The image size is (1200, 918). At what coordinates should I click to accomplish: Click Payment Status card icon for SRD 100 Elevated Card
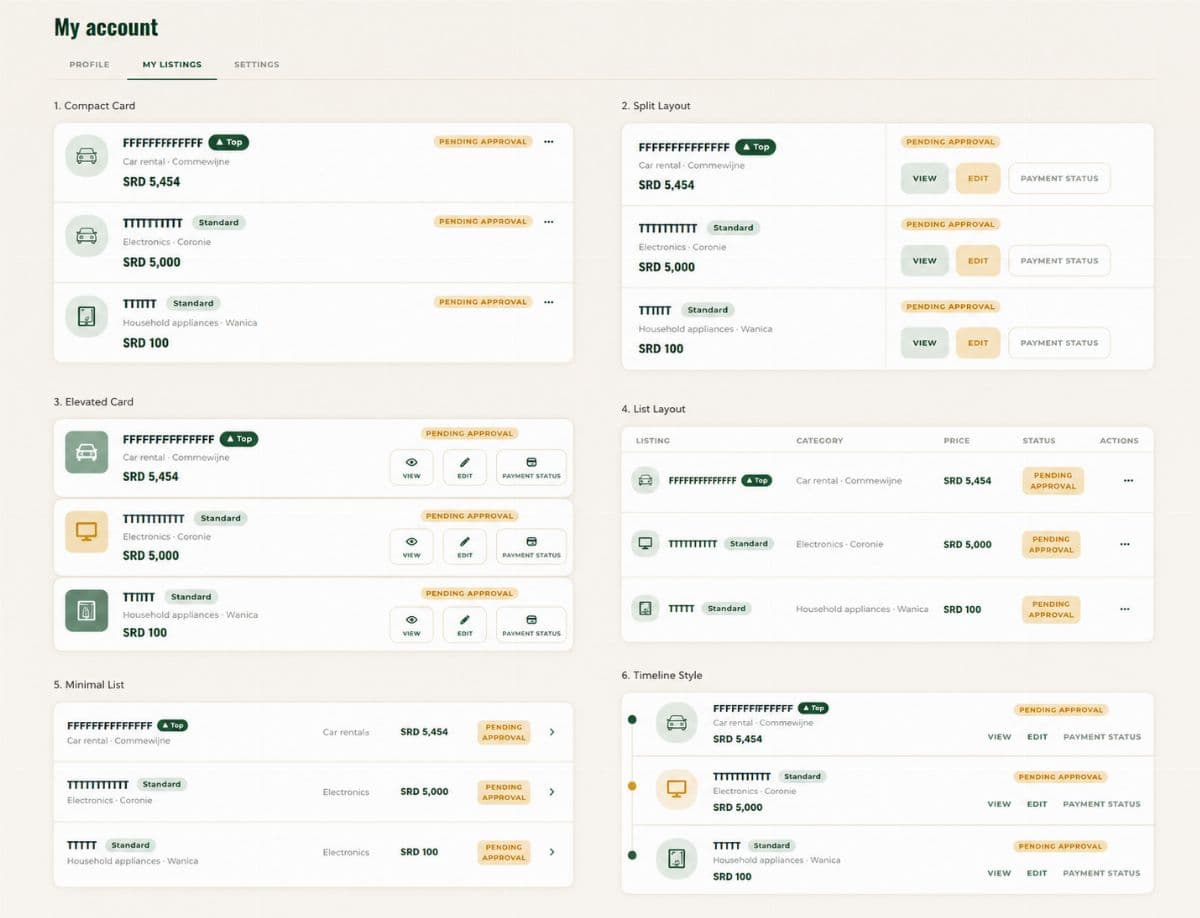tap(531, 620)
